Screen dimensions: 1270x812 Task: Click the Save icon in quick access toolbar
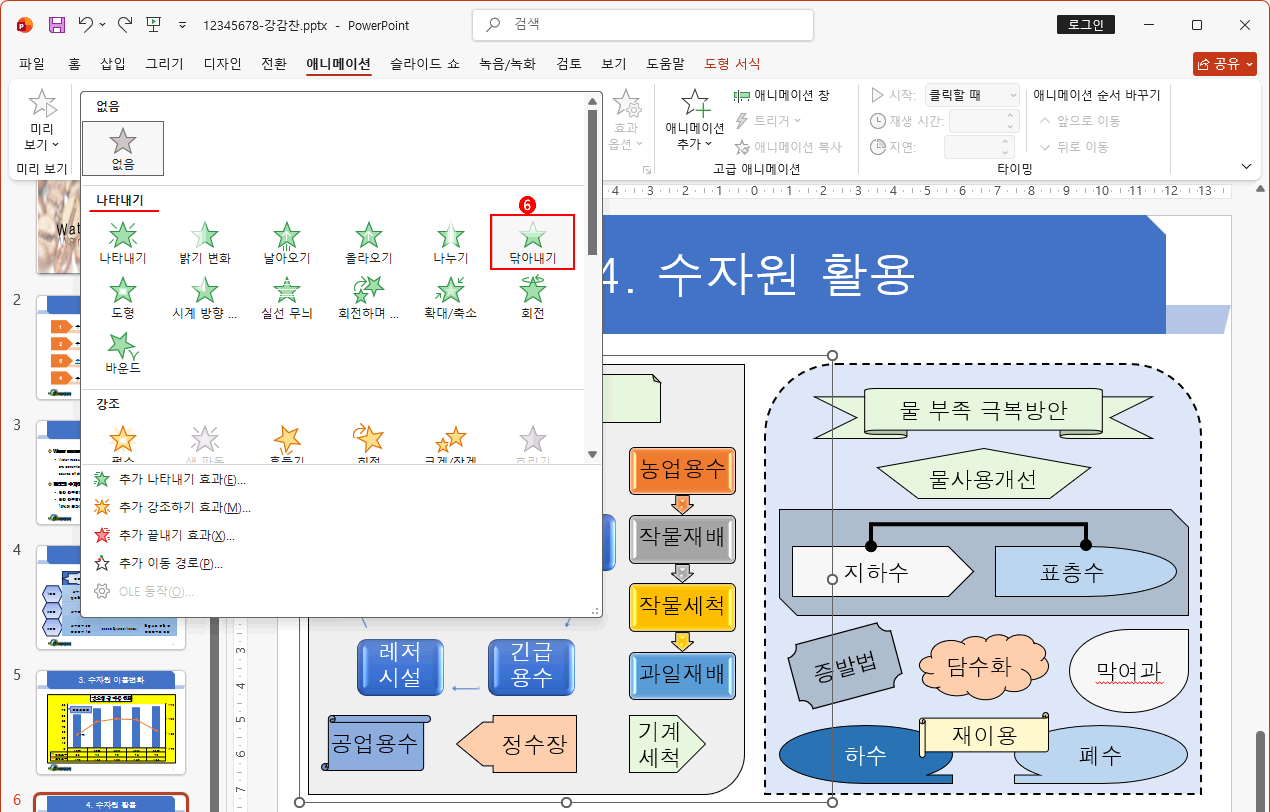click(x=55, y=24)
